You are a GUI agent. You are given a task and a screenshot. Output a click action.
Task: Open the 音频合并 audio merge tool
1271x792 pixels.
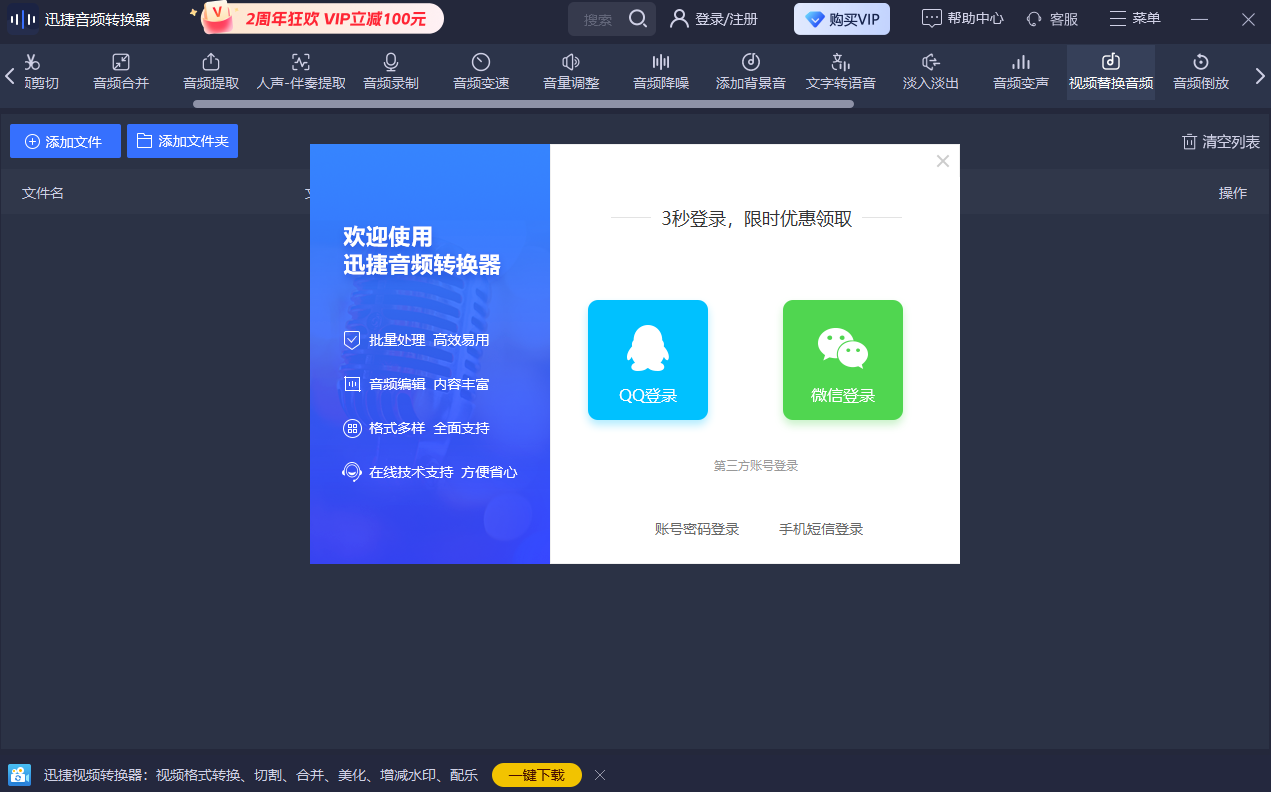click(x=120, y=71)
